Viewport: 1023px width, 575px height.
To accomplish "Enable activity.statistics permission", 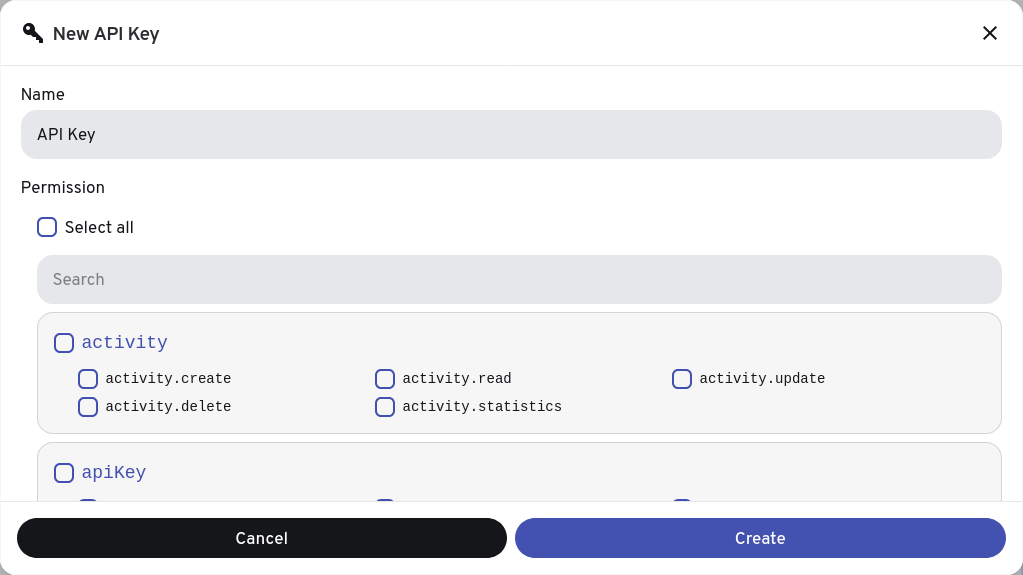I will click(x=385, y=407).
